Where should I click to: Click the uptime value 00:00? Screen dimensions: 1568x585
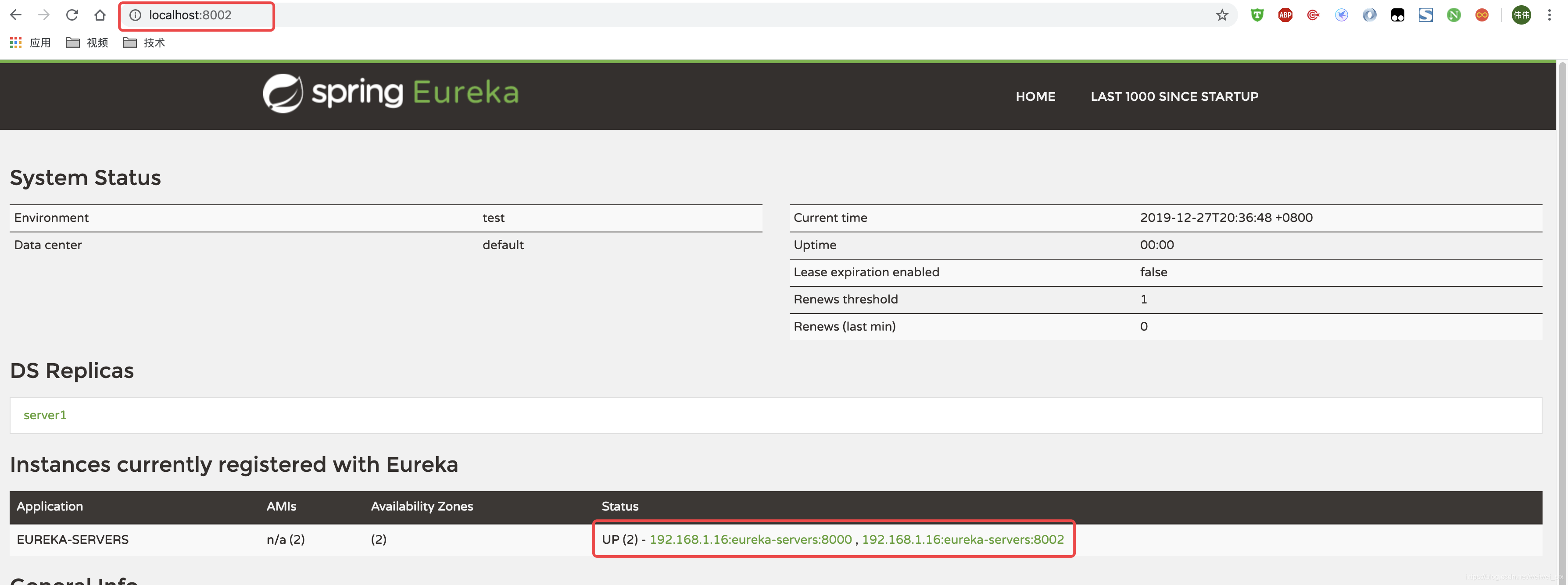click(1156, 245)
